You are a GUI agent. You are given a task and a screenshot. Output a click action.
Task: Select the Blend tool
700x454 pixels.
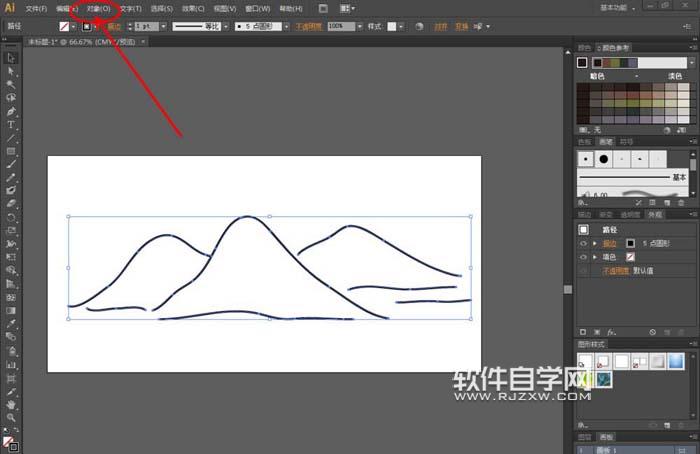click(11, 337)
